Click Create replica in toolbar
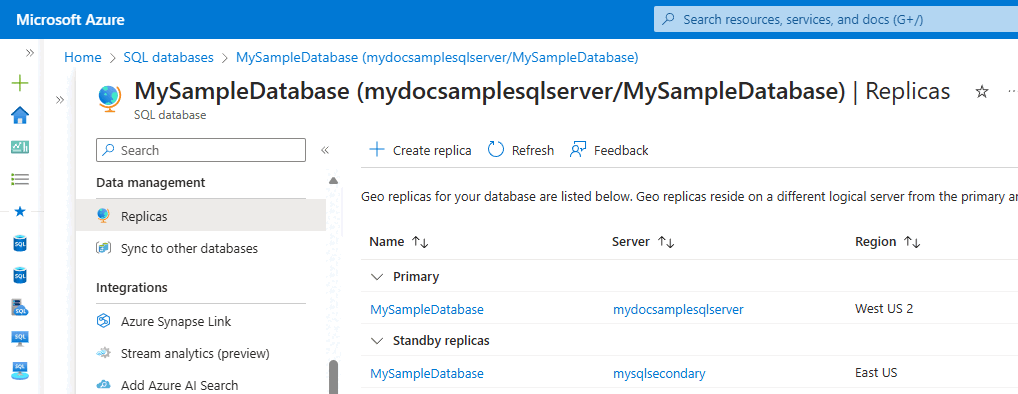 tap(420, 150)
